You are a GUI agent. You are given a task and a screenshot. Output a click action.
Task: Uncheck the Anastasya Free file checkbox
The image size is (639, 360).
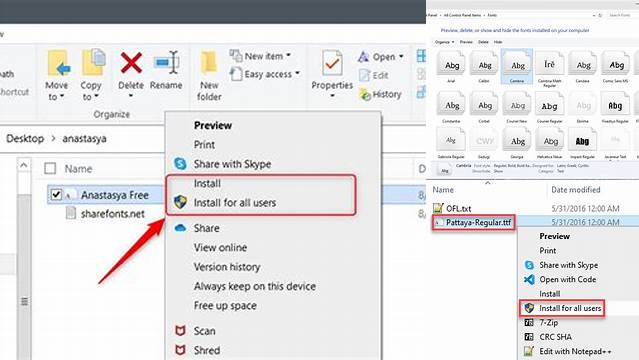(x=56, y=194)
